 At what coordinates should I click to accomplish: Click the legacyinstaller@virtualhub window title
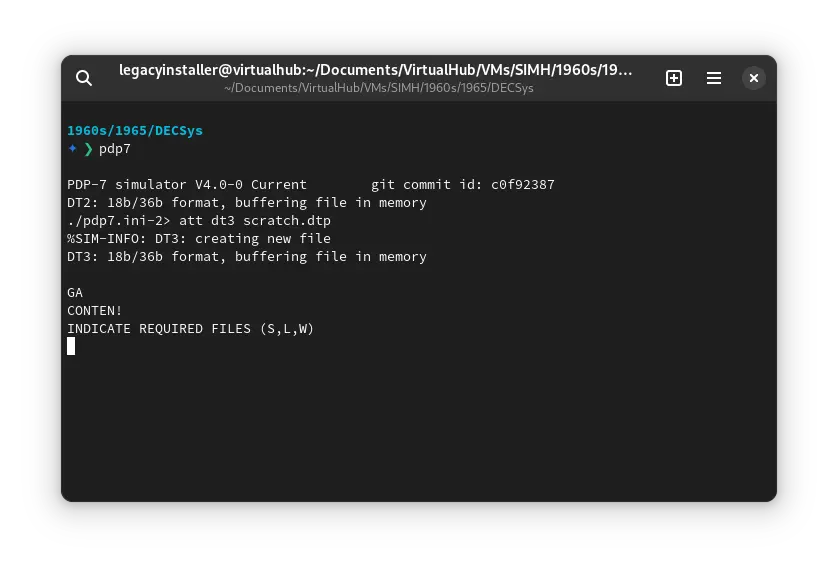click(376, 70)
